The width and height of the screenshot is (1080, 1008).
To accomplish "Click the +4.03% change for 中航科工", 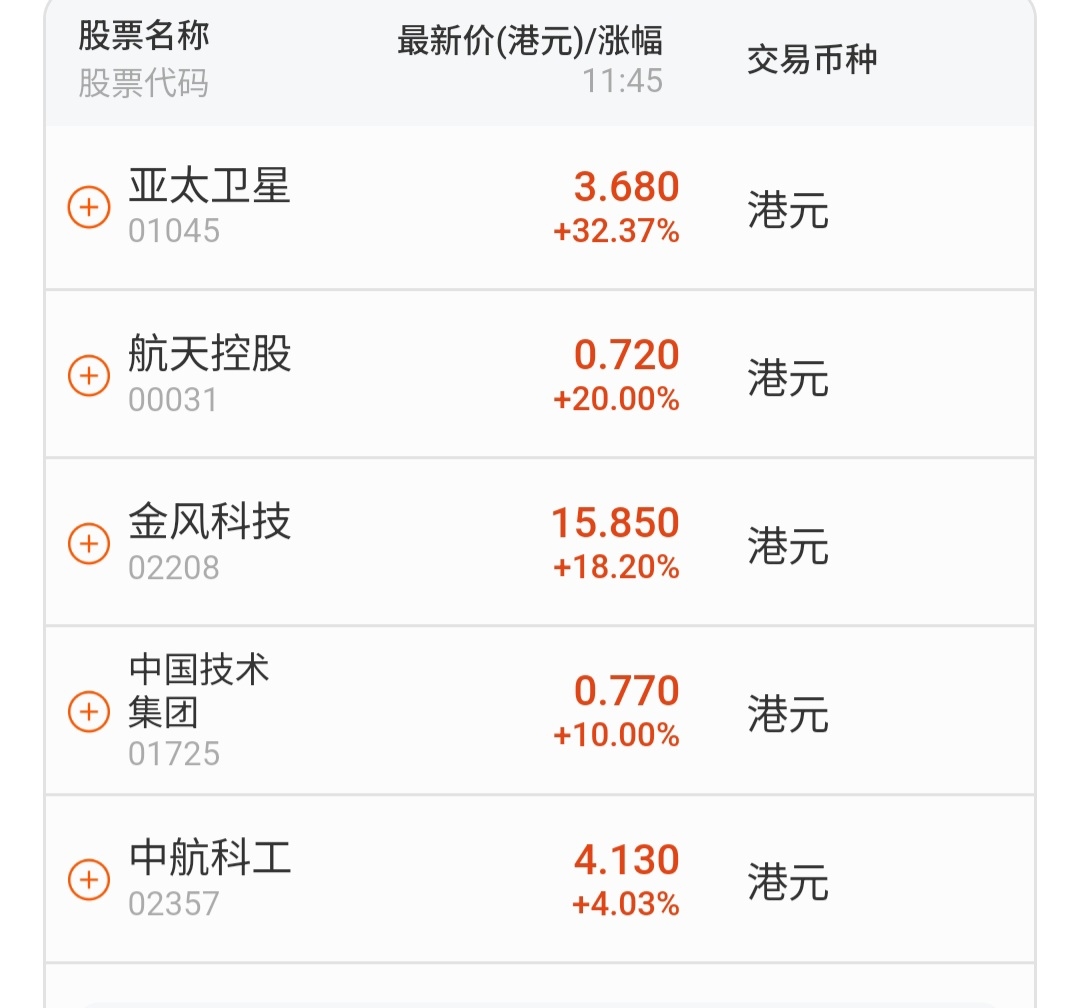I will [625, 904].
